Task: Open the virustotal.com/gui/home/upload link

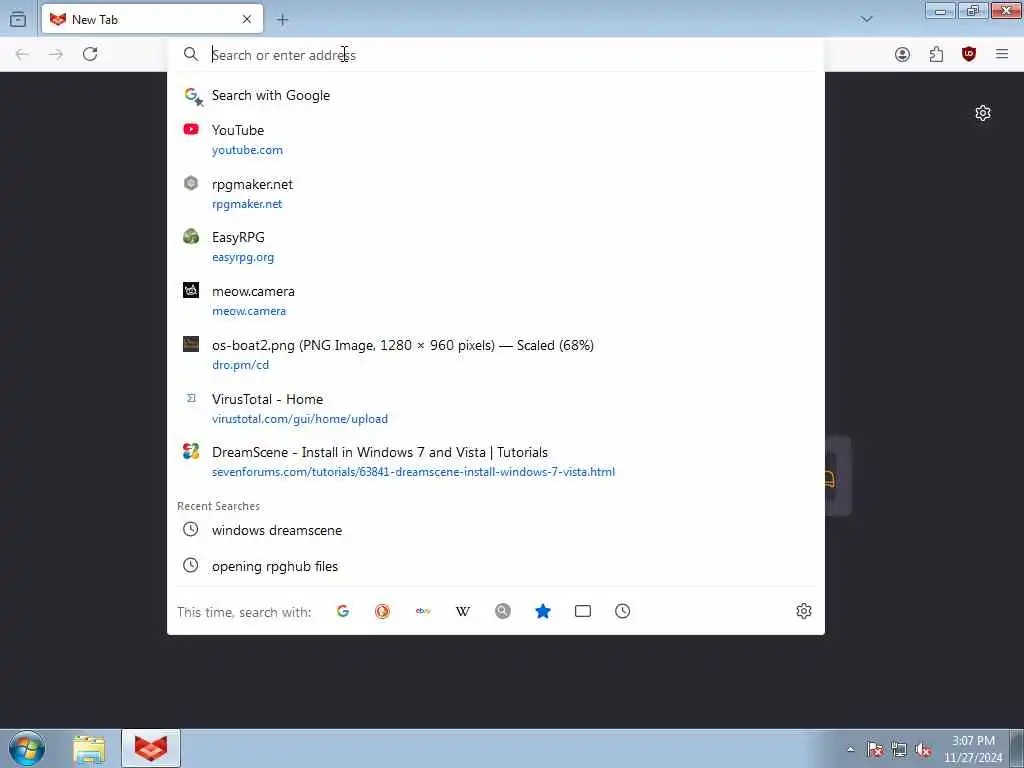Action: (x=300, y=419)
